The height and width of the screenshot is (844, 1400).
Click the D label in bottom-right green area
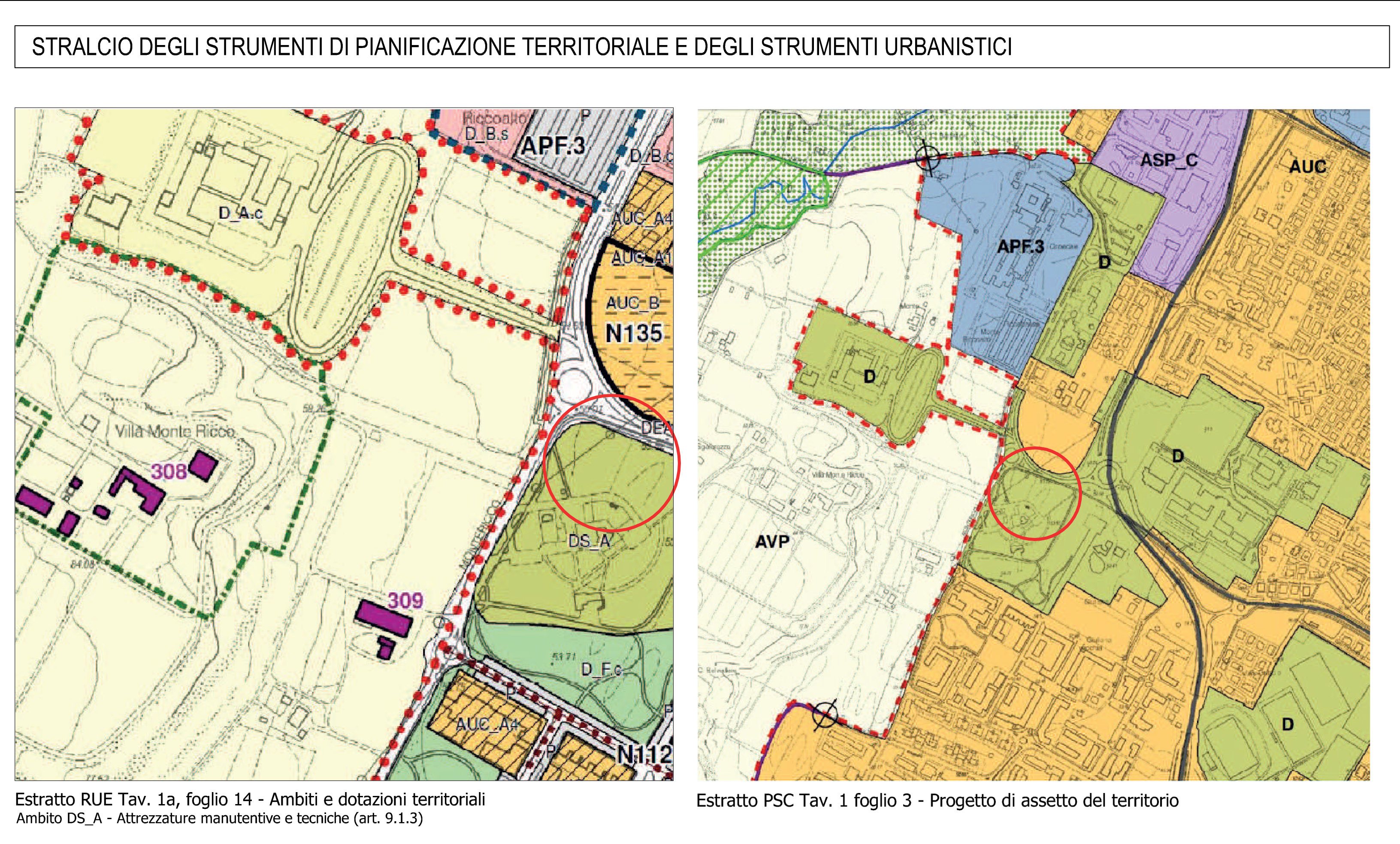(x=1288, y=724)
